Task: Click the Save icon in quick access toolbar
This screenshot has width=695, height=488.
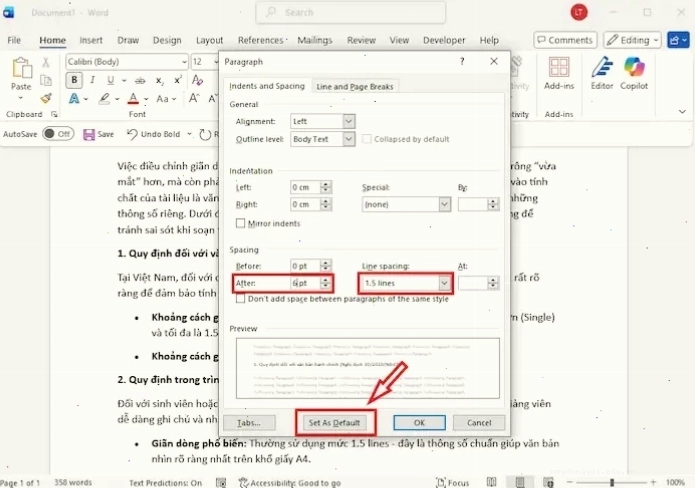Action: click(x=89, y=134)
